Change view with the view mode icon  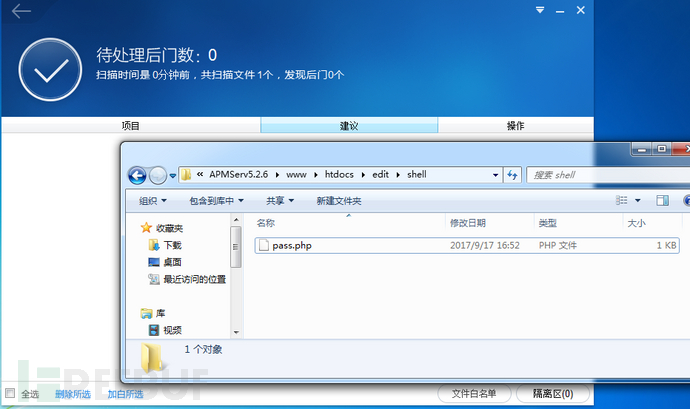(x=621, y=200)
